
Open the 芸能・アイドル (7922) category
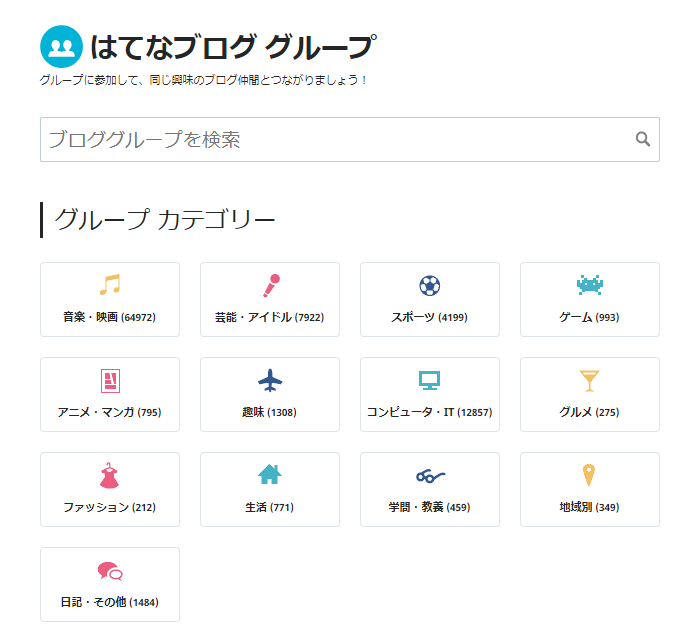pyautogui.click(x=270, y=300)
